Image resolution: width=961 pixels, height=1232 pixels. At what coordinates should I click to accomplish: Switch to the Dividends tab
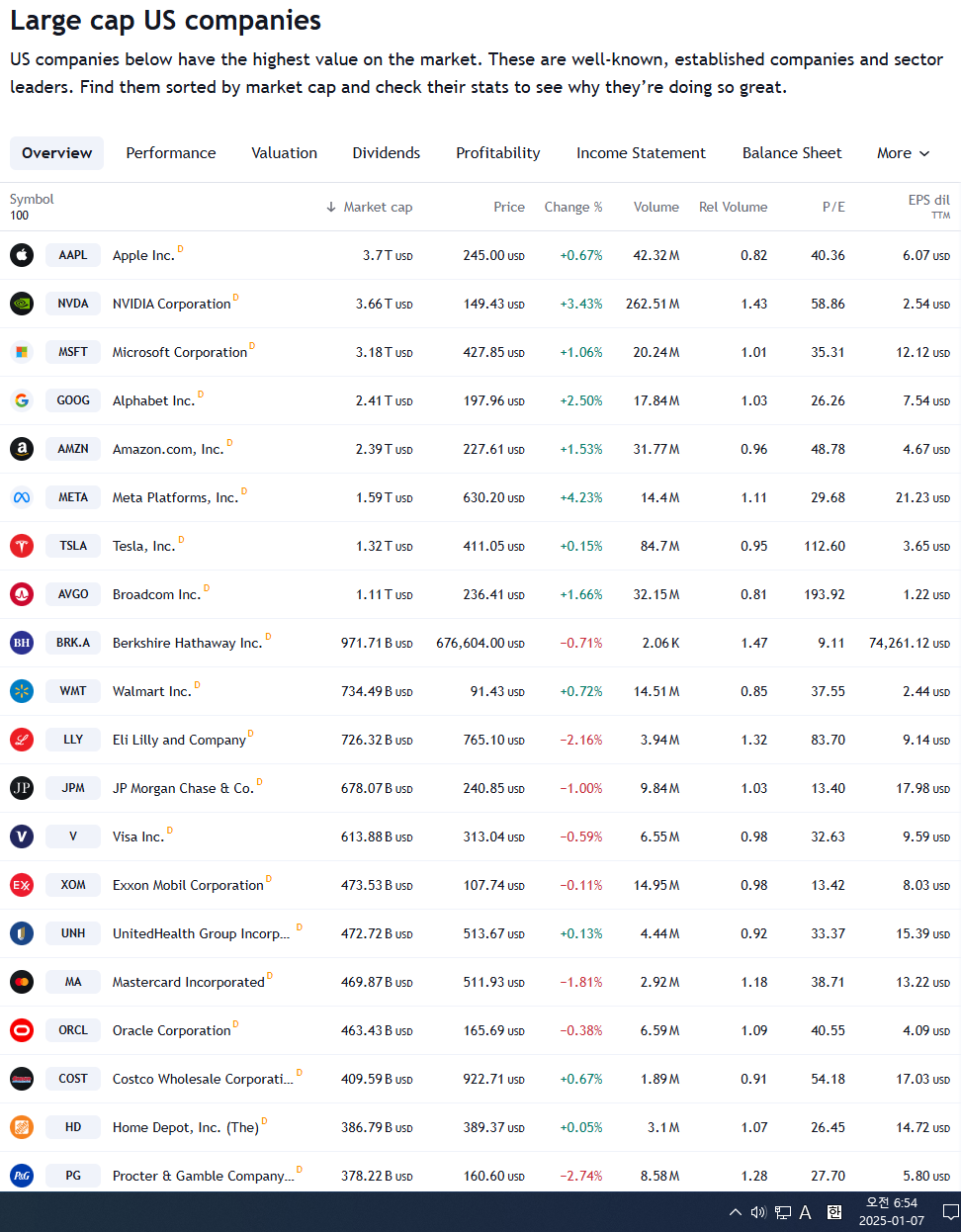click(x=387, y=153)
